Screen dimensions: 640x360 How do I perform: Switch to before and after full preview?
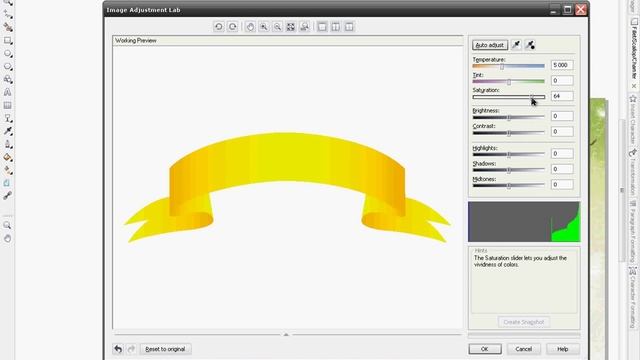tap(336, 27)
